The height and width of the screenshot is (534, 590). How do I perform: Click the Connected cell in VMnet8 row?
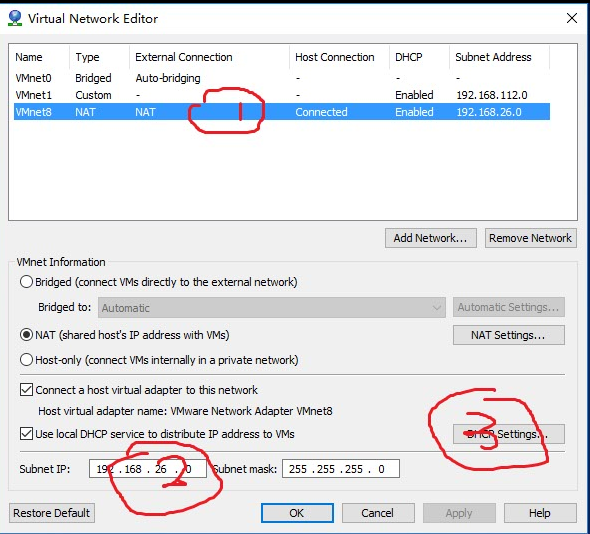(321, 112)
